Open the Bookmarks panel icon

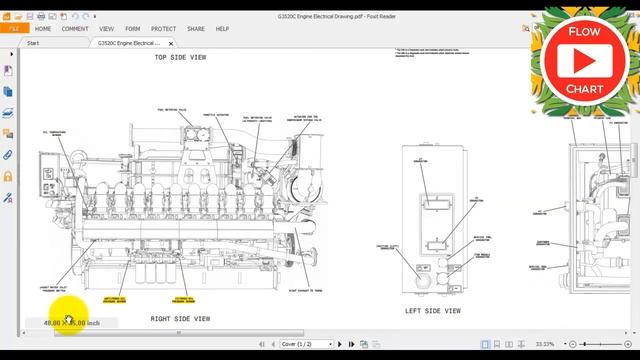(x=8, y=71)
